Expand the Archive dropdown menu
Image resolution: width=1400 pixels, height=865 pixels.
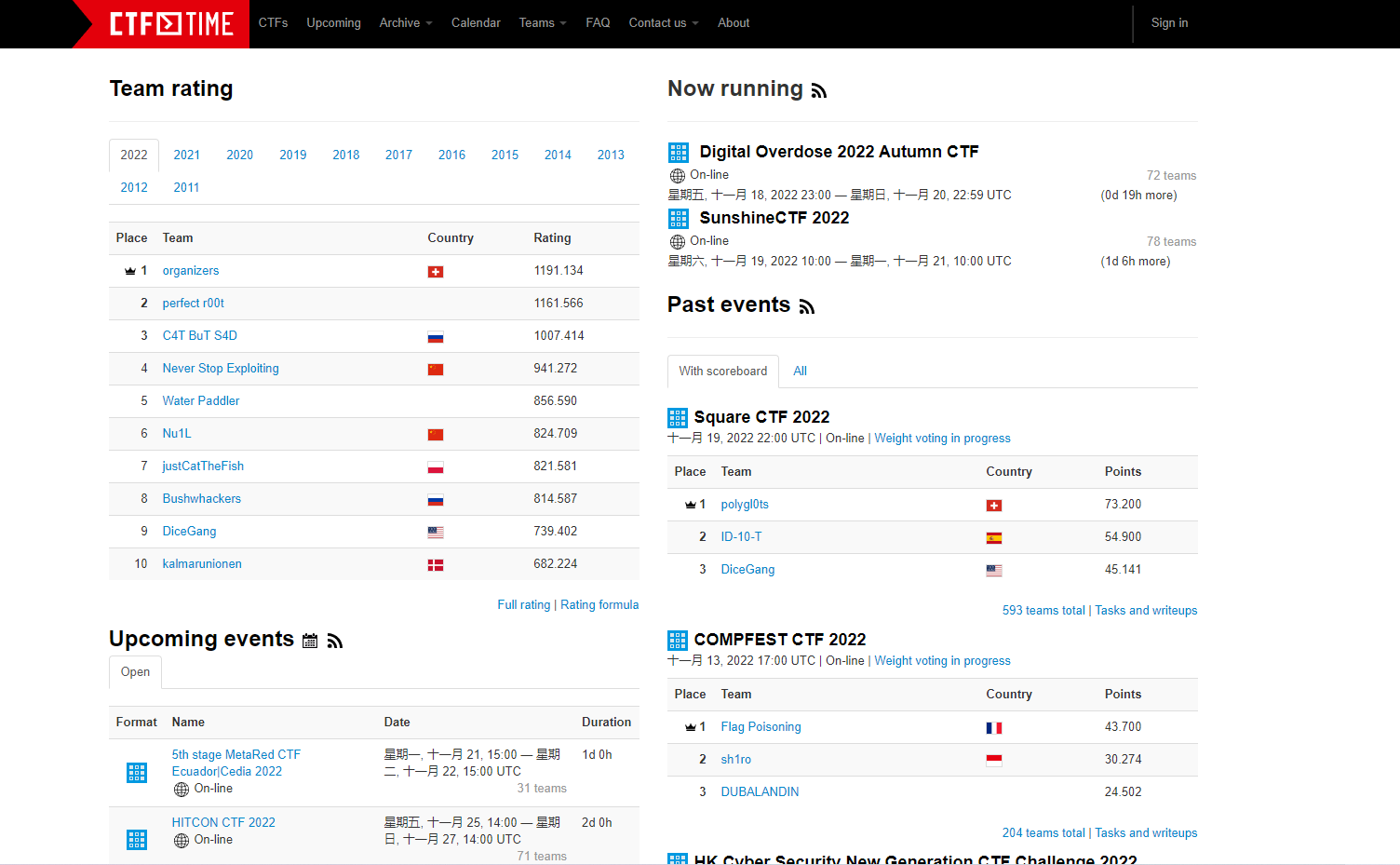(406, 23)
